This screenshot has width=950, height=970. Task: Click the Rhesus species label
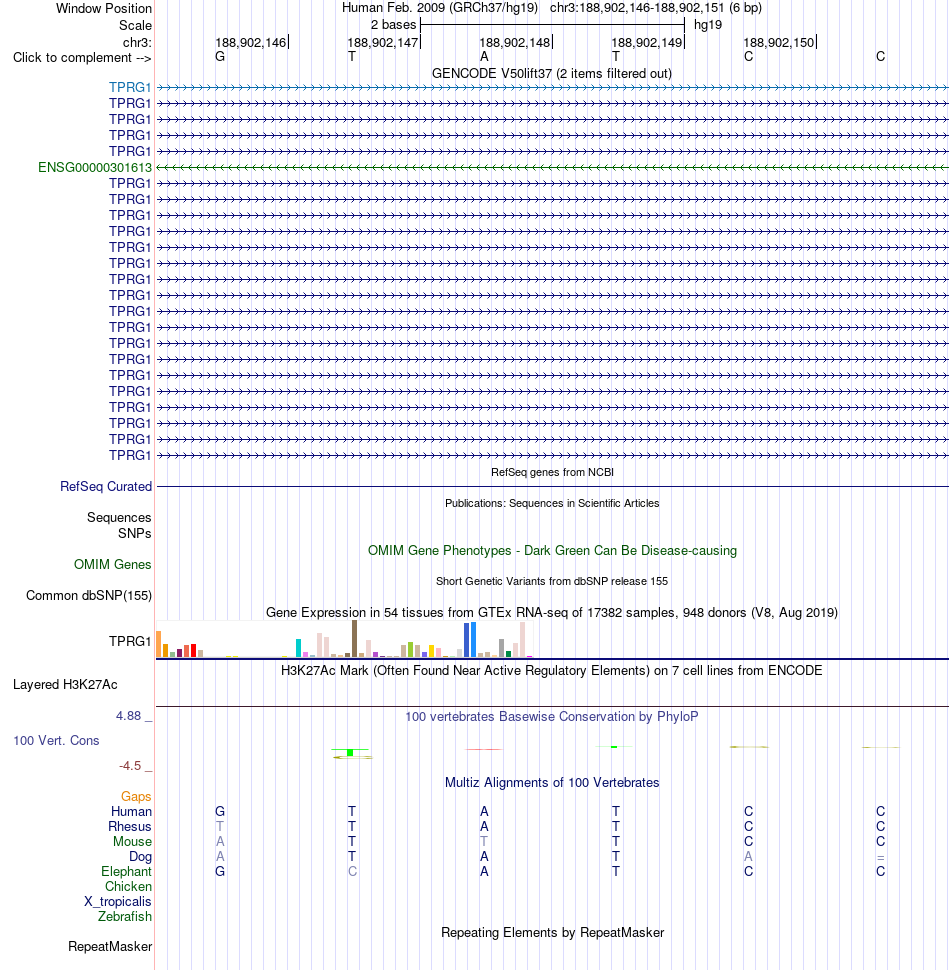[130, 826]
